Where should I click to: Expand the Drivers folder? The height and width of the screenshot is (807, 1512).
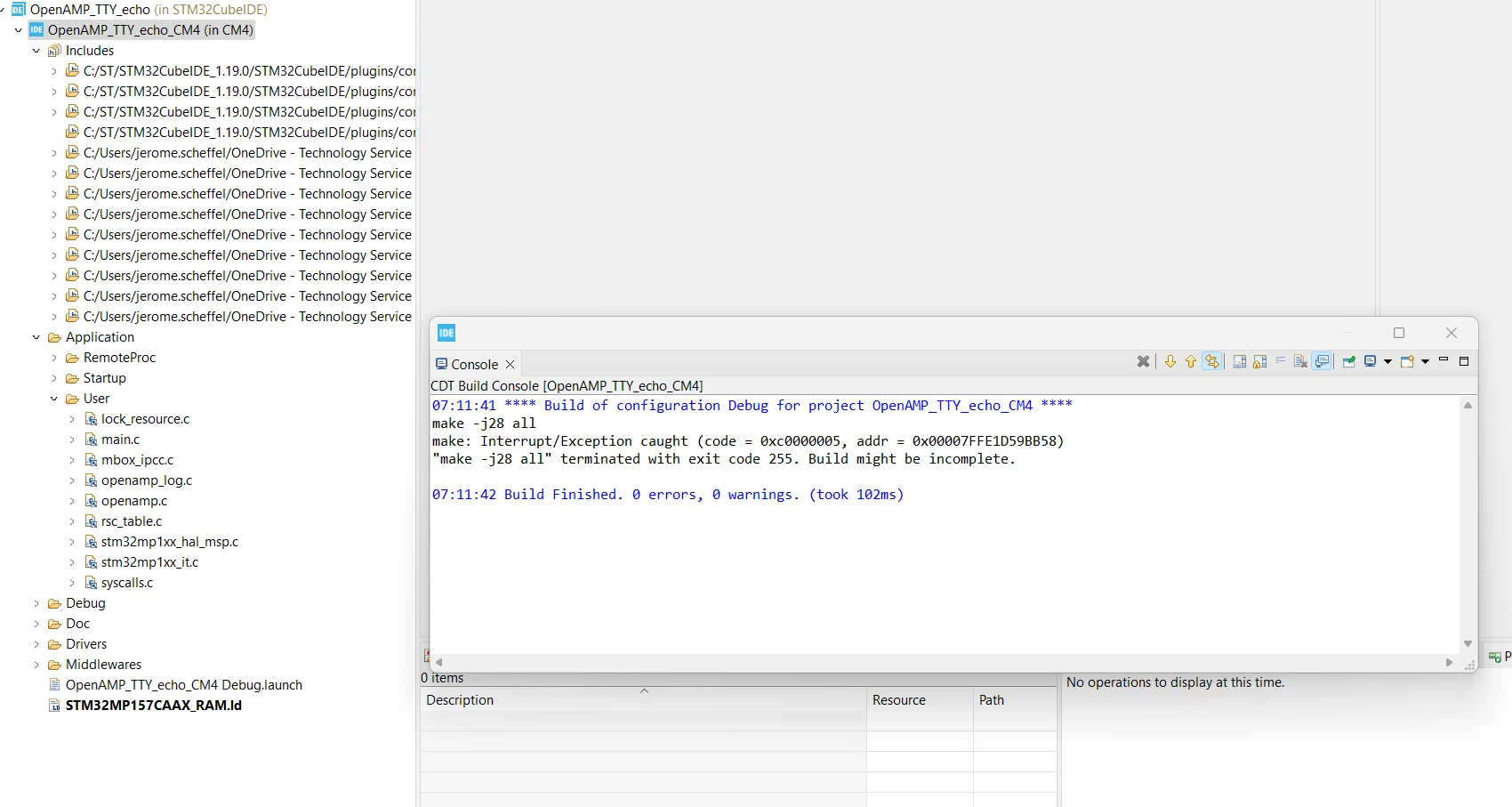pyautogui.click(x=36, y=644)
